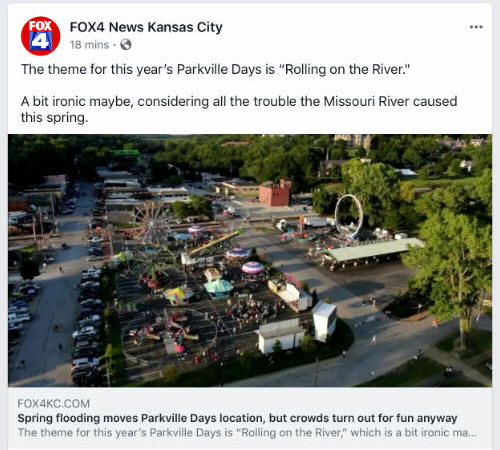Click the long green-roofed pavilion in photo

(372, 251)
